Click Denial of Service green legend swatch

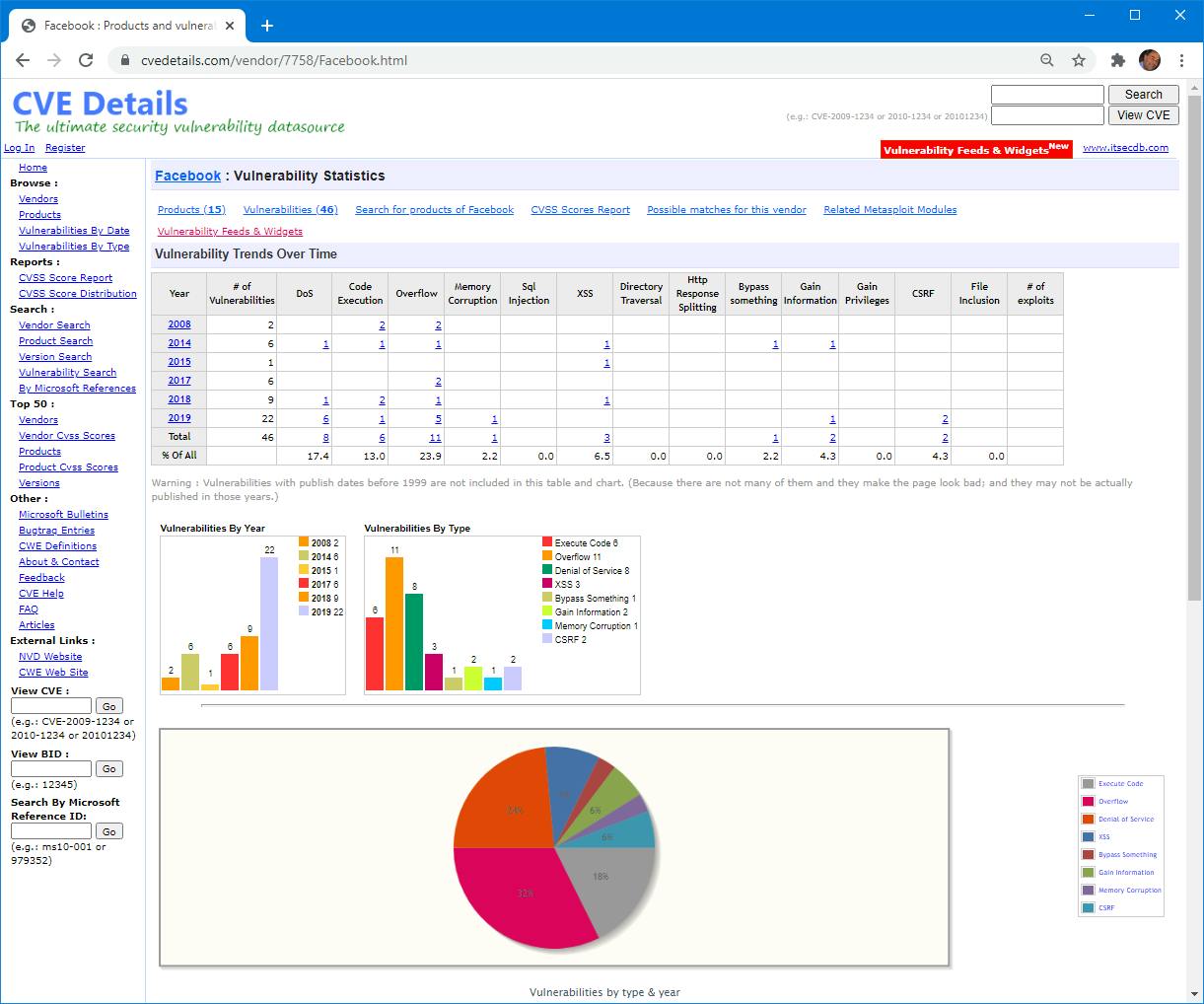(x=547, y=570)
